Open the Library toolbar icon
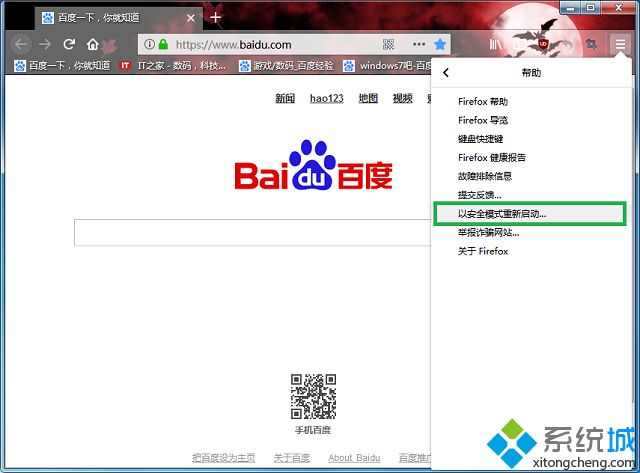 tap(495, 44)
